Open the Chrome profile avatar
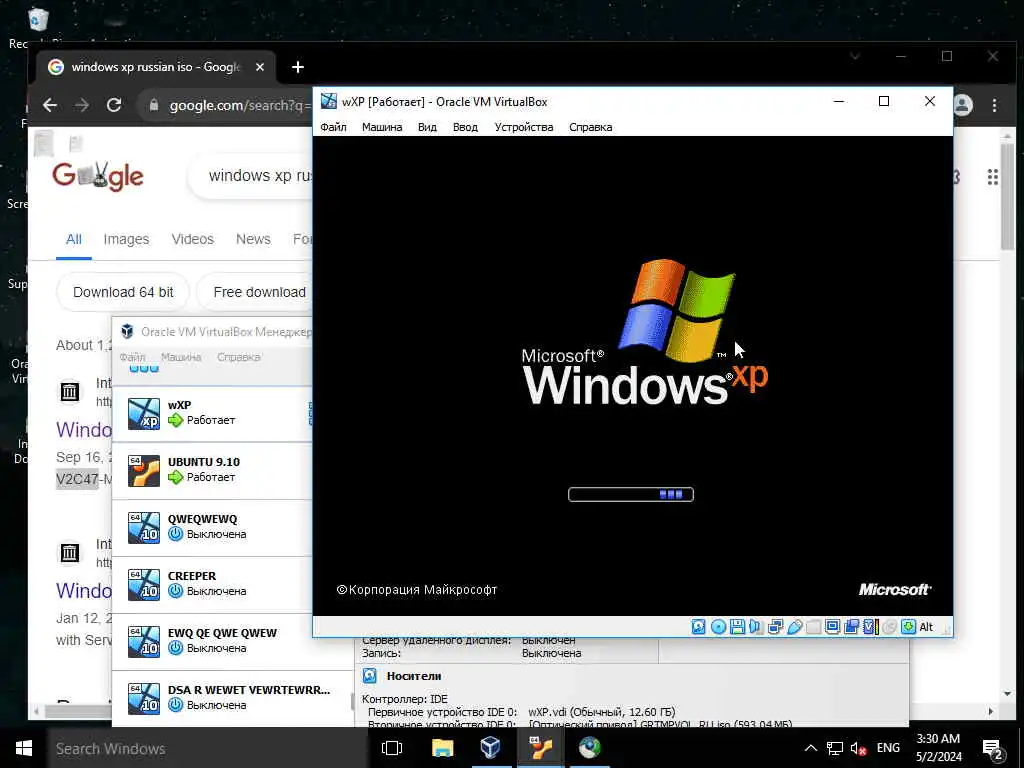 point(963,105)
